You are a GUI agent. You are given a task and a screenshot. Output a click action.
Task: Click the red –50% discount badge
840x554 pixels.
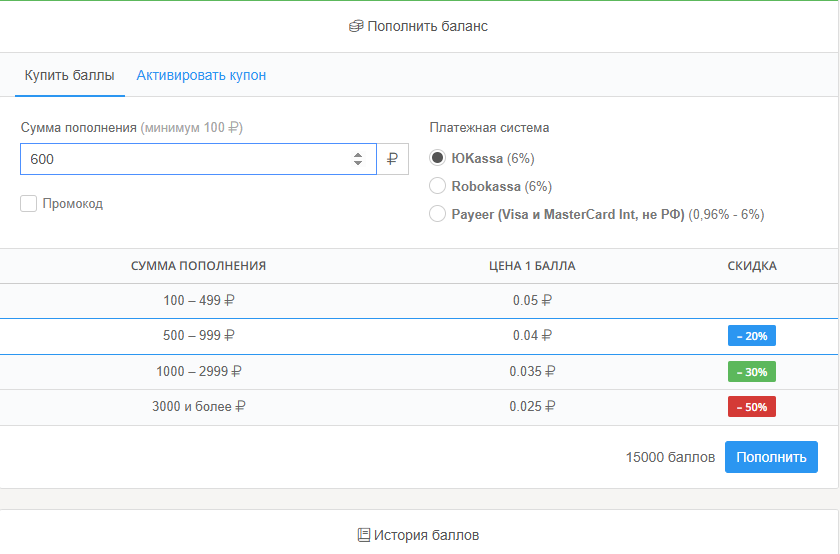click(752, 407)
